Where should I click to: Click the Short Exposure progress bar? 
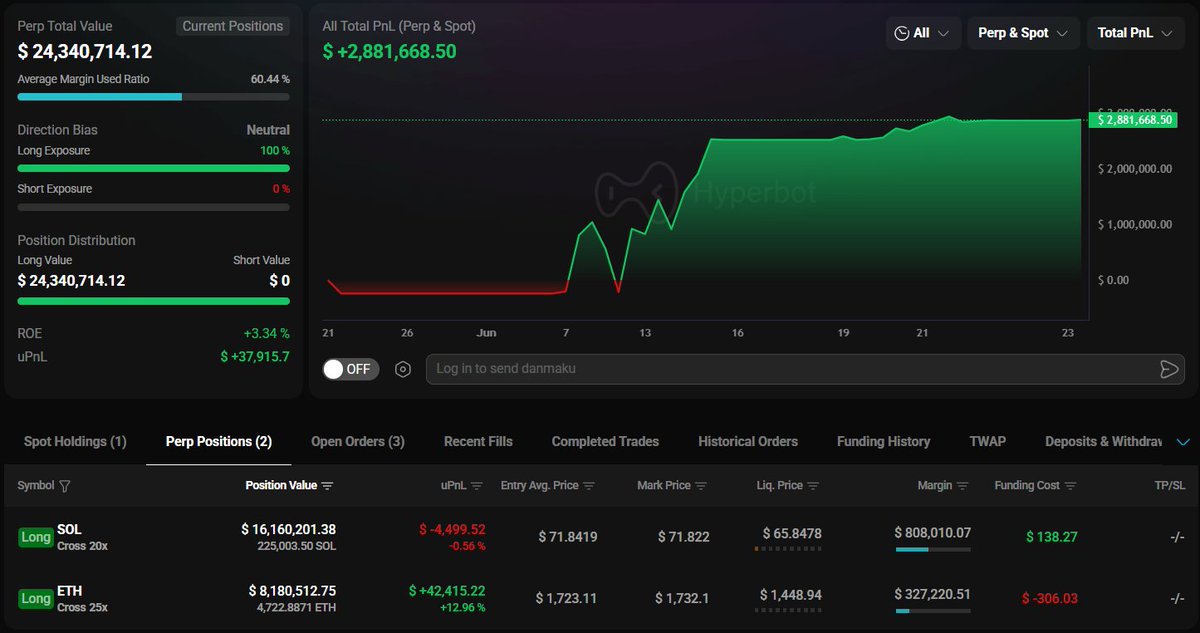[x=153, y=207]
